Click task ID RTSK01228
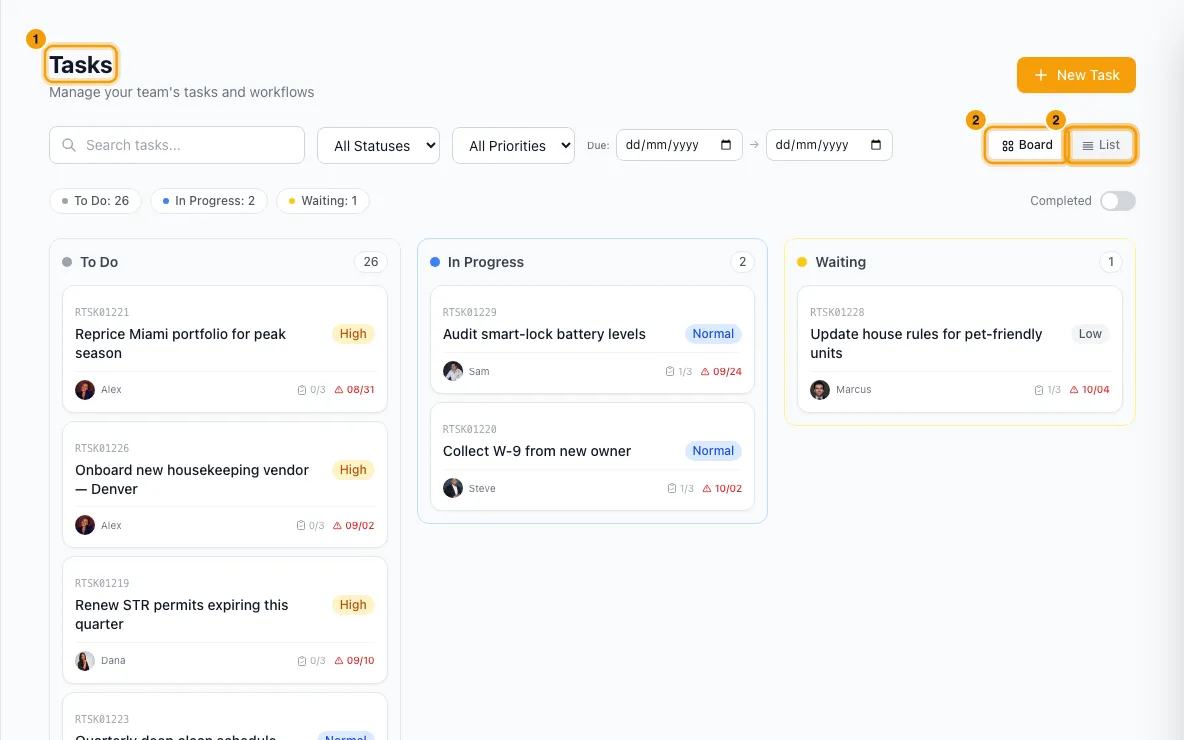Screen dimensions: 1184x740 pos(837,312)
